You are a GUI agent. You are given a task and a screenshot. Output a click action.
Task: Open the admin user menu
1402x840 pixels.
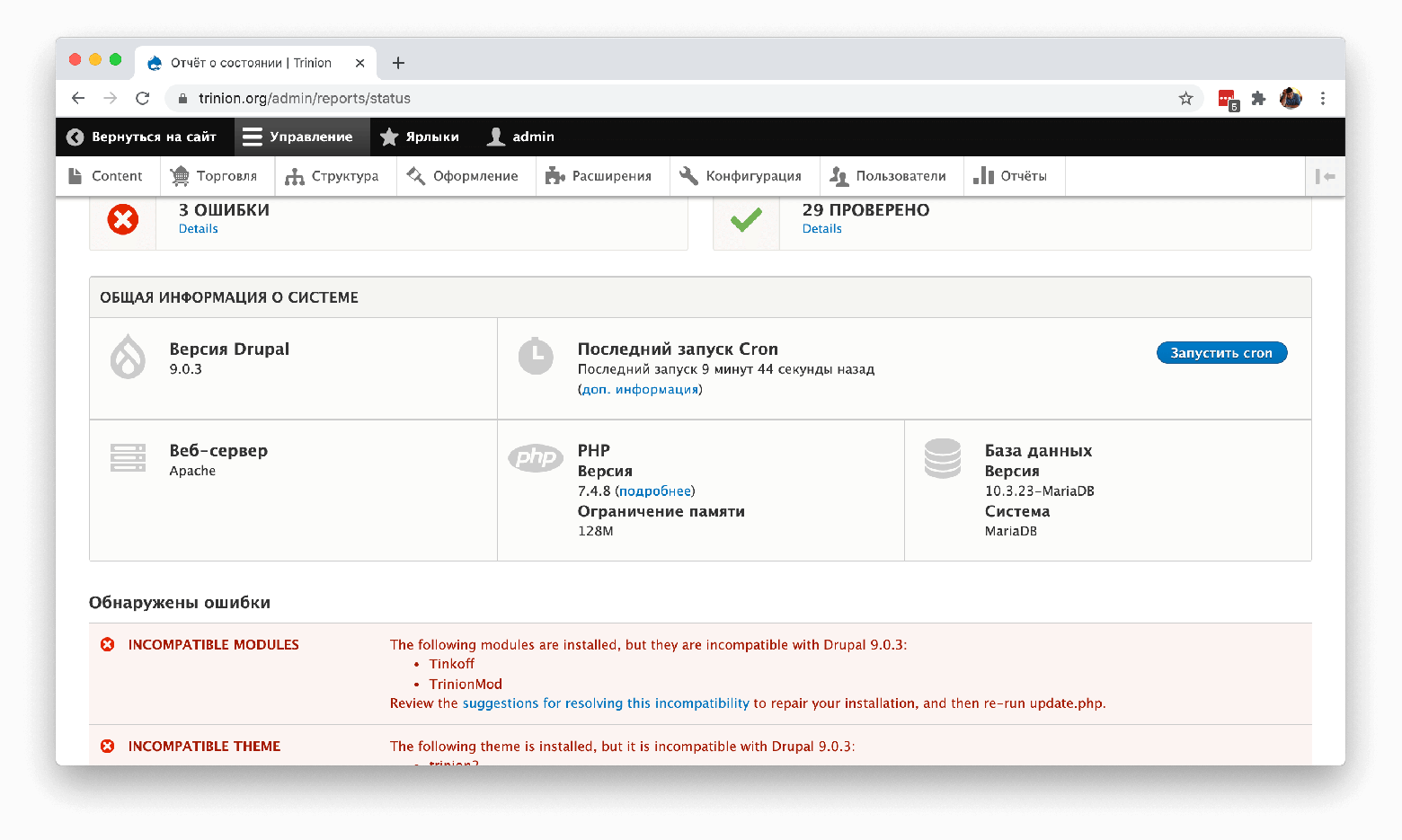pyautogui.click(x=521, y=137)
